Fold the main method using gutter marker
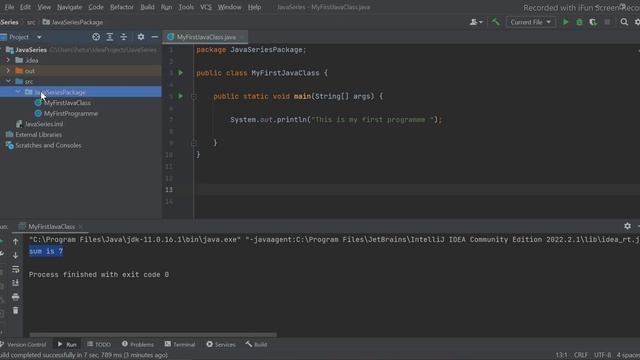This screenshot has height=360, width=640. (194, 96)
